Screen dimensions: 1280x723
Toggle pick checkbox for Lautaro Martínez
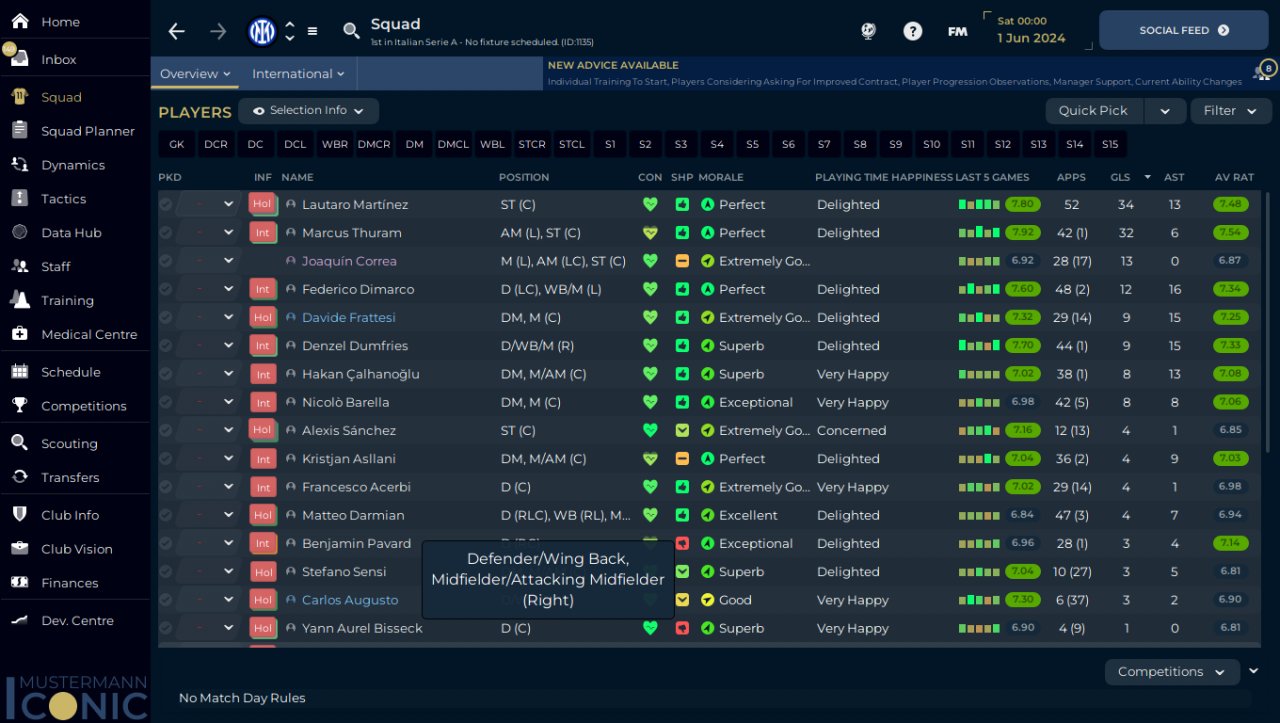point(165,205)
